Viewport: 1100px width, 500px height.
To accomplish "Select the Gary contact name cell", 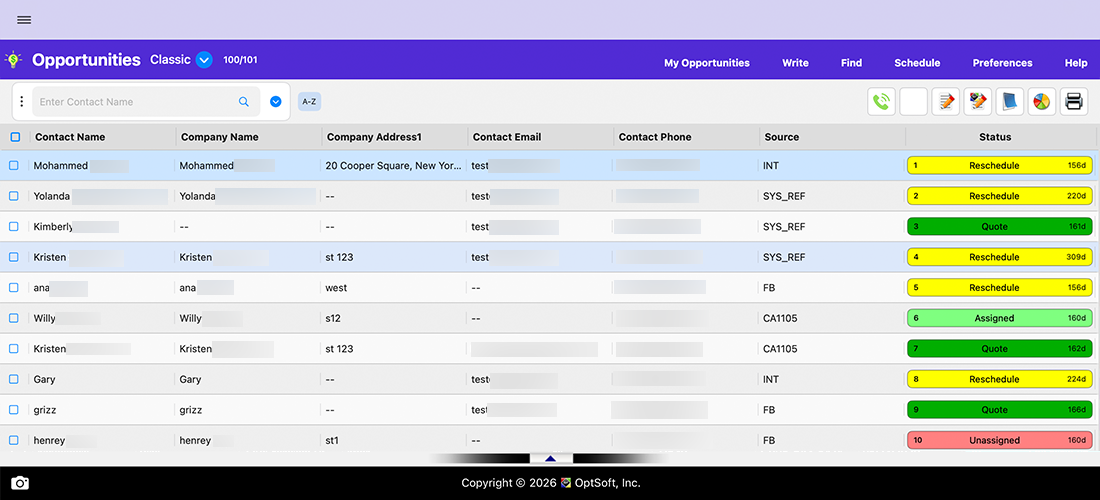I will (x=44, y=379).
